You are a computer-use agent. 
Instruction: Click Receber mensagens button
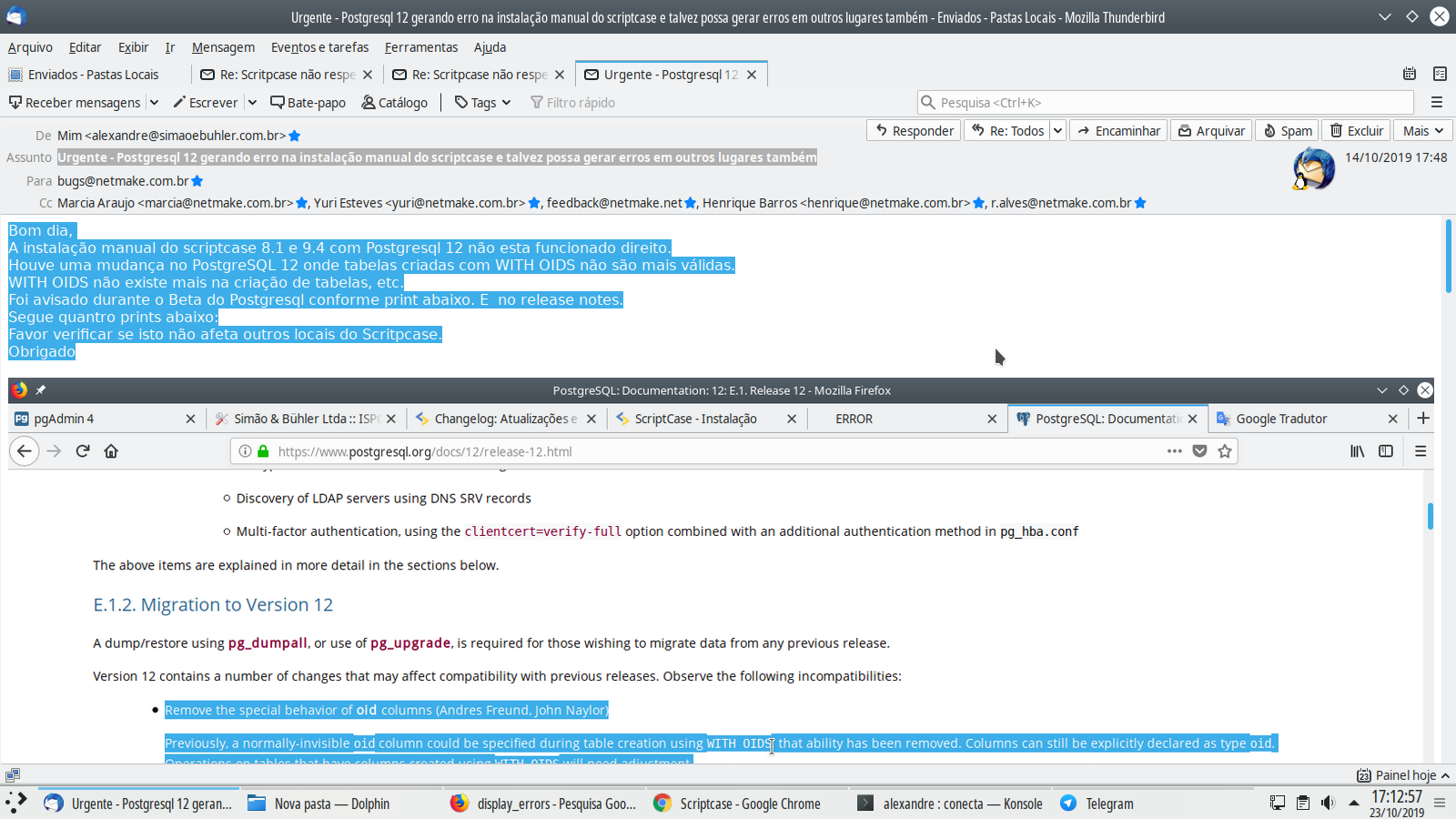pyautogui.click(x=75, y=103)
